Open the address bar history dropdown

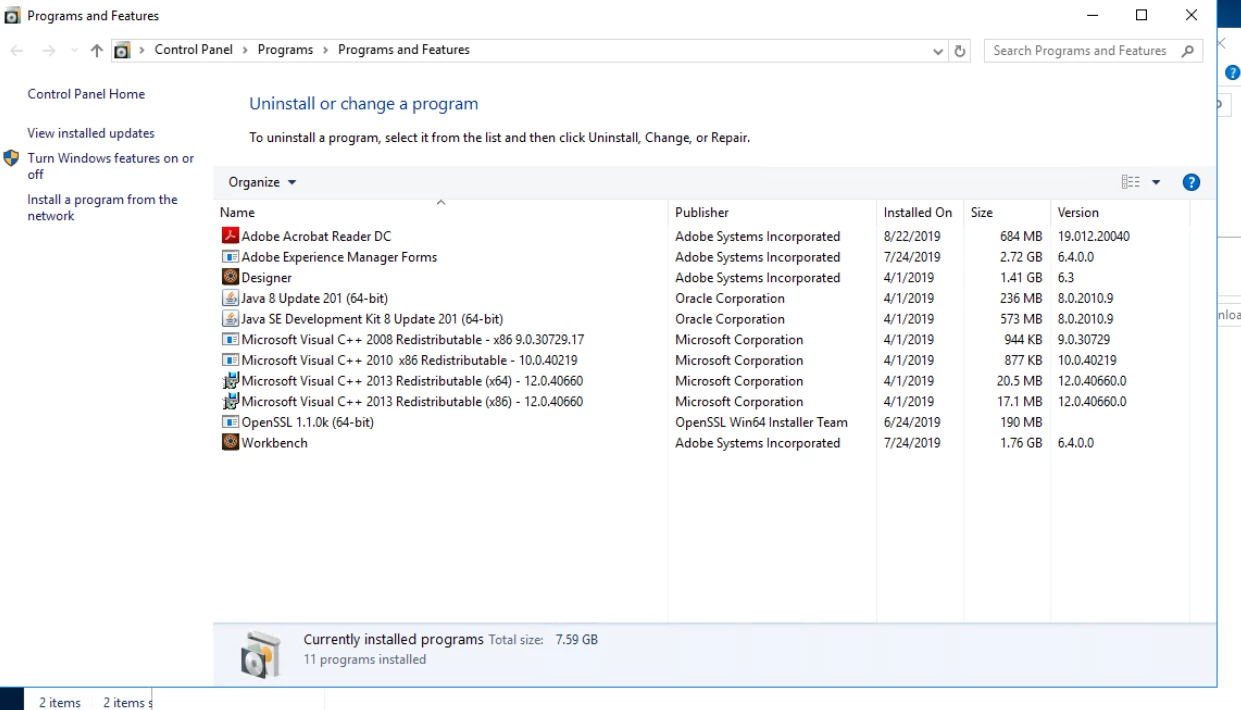(938, 51)
